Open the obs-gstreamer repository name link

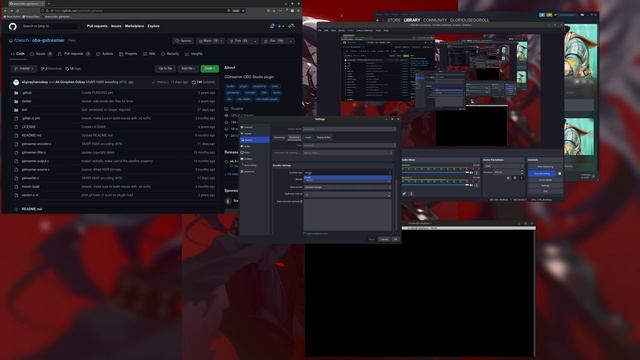pyautogui.click(x=48, y=40)
